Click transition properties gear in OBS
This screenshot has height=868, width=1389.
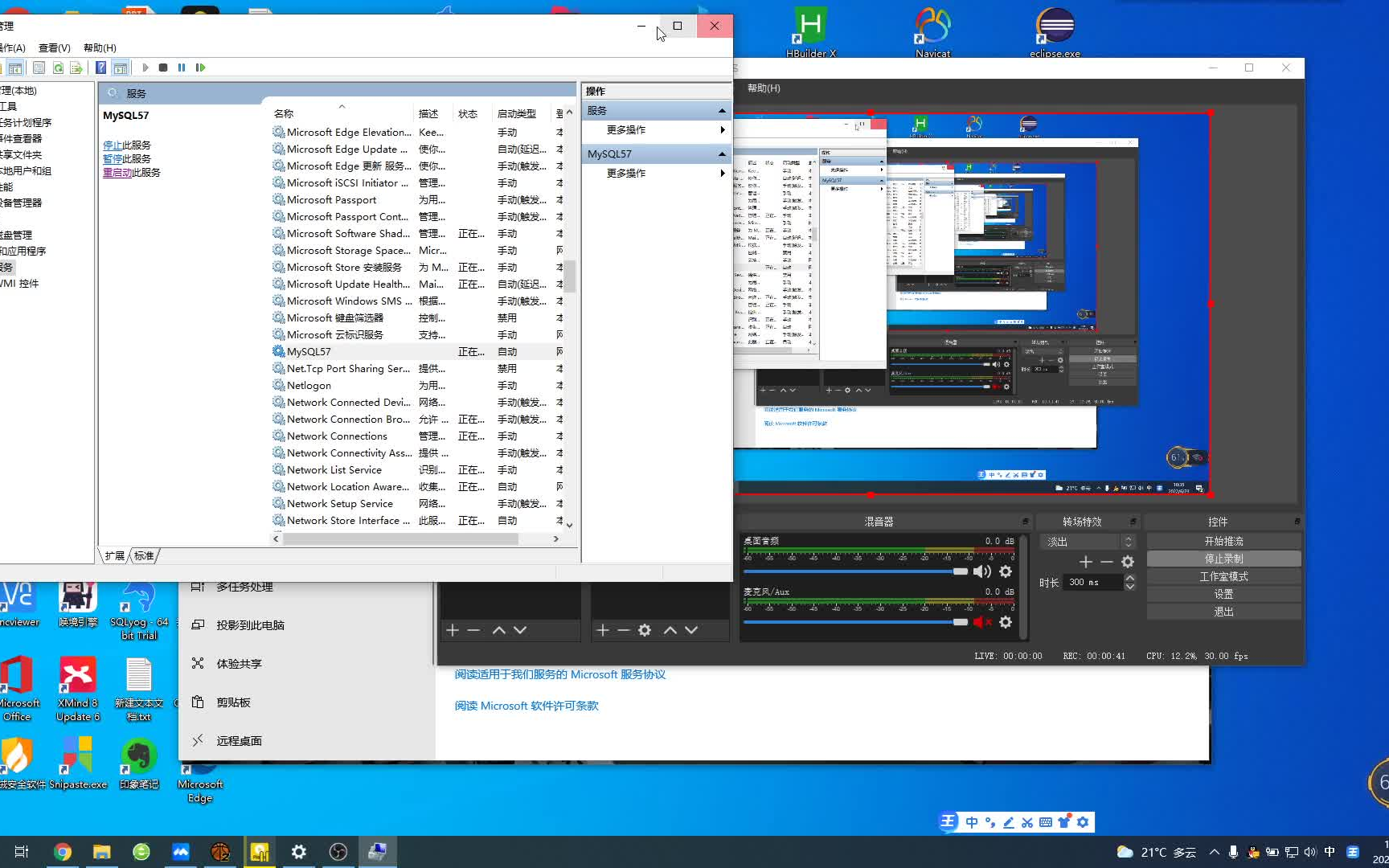tap(1128, 562)
